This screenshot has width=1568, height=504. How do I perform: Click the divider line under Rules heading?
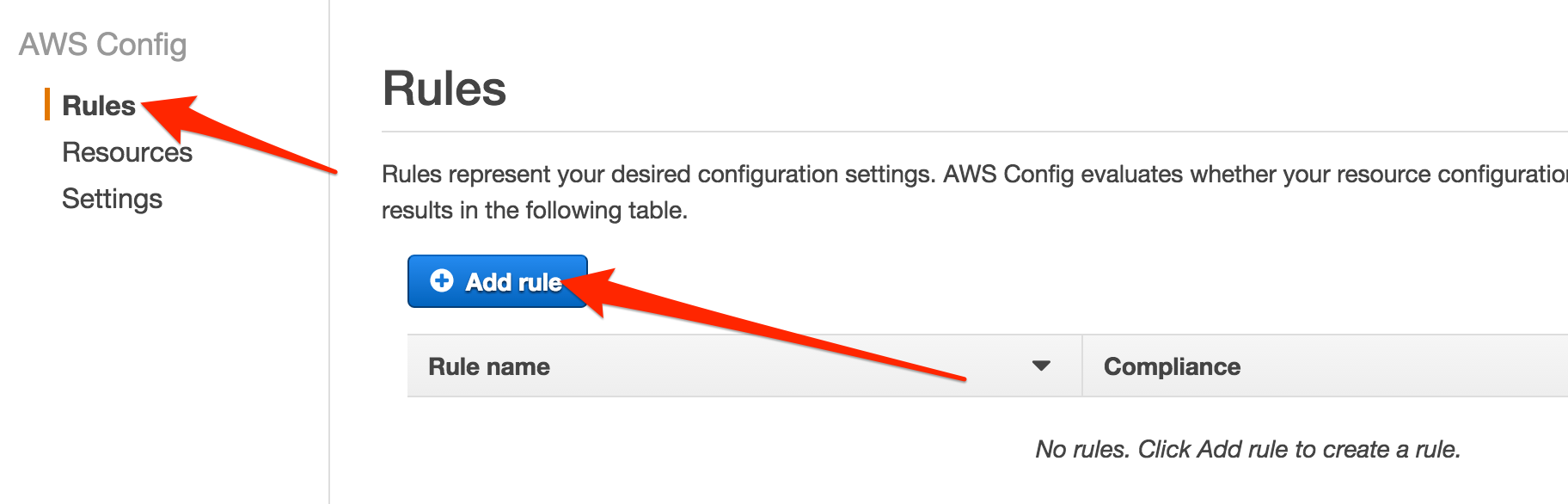tap(774, 131)
